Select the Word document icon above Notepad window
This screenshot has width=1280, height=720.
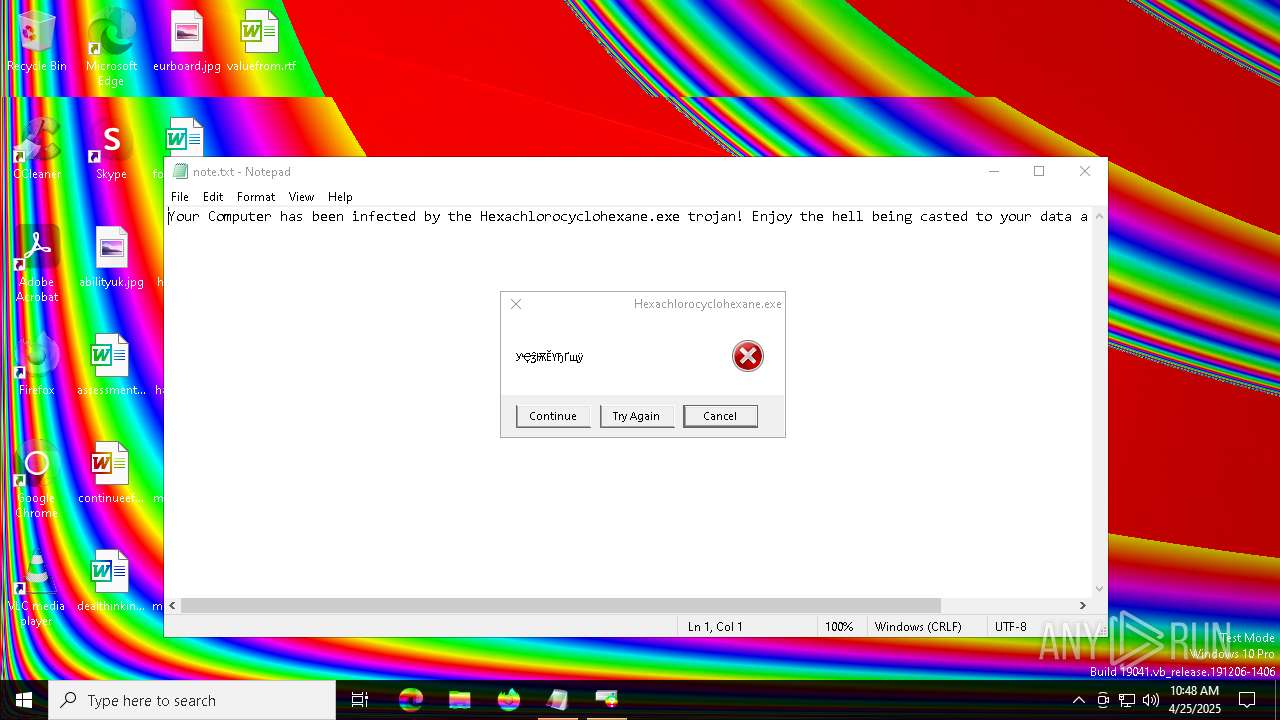[185, 137]
